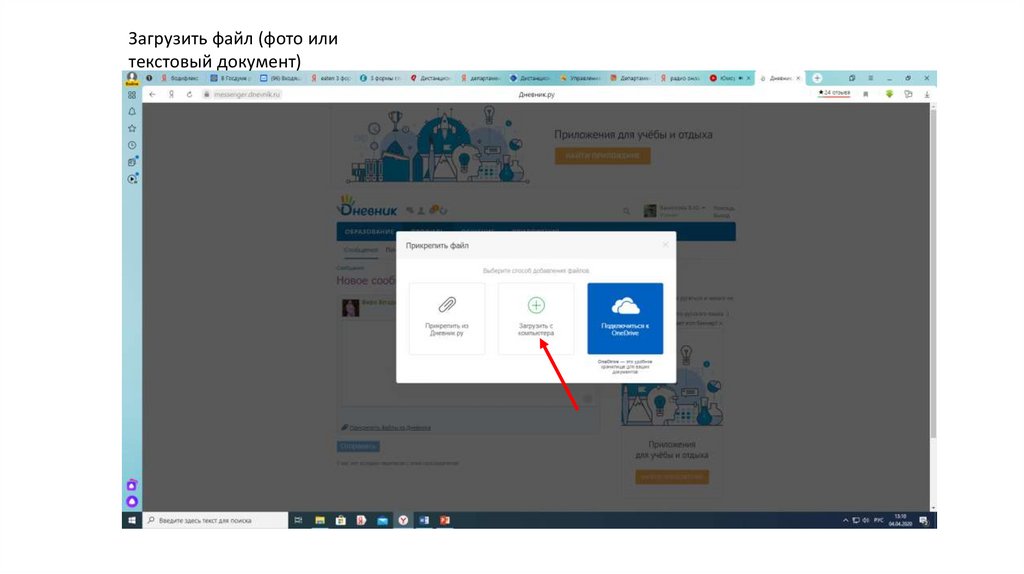Open File Explorer from taskbar
This screenshot has width=1024, height=574.
tap(320, 520)
